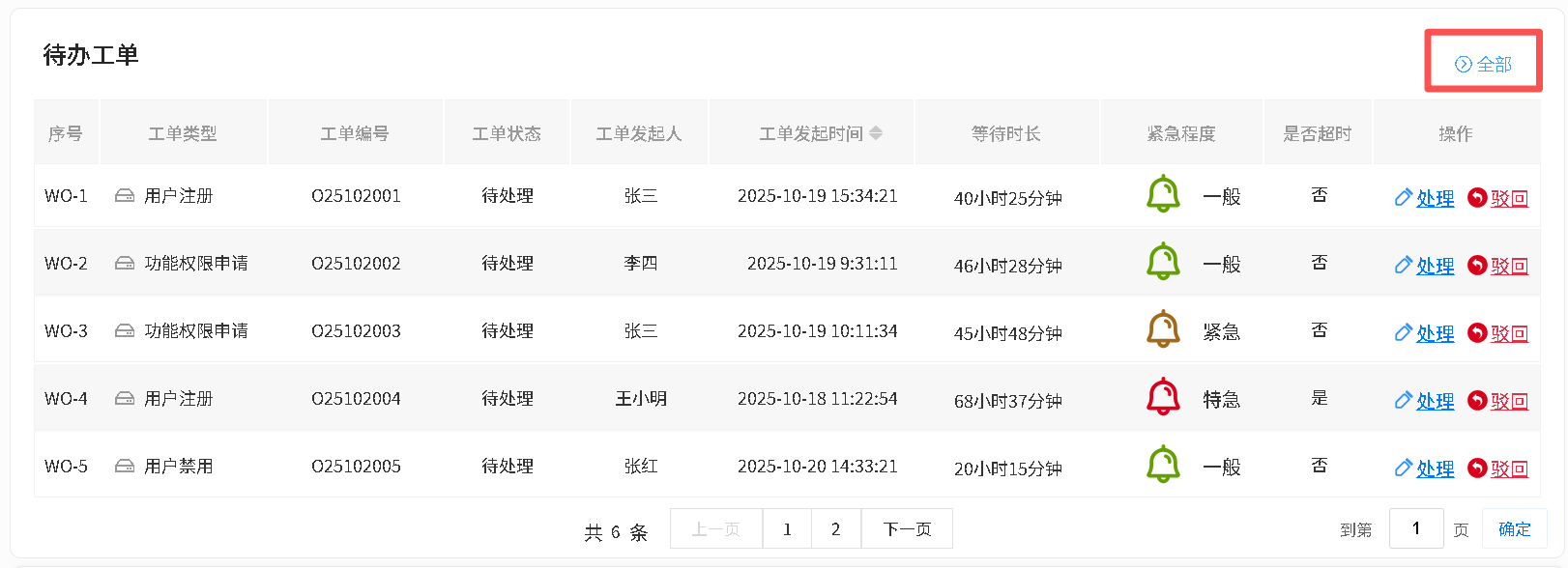Click 处理 for work order WO-5

pyautogui.click(x=1425, y=469)
